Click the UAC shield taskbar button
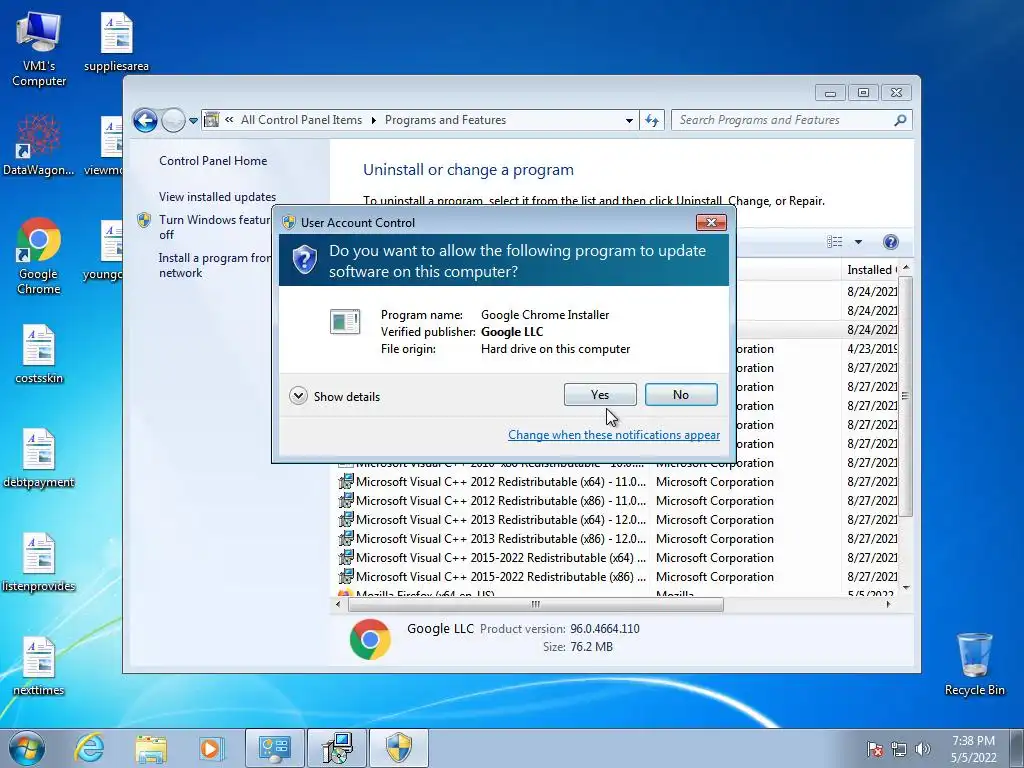 pyautogui.click(x=399, y=748)
